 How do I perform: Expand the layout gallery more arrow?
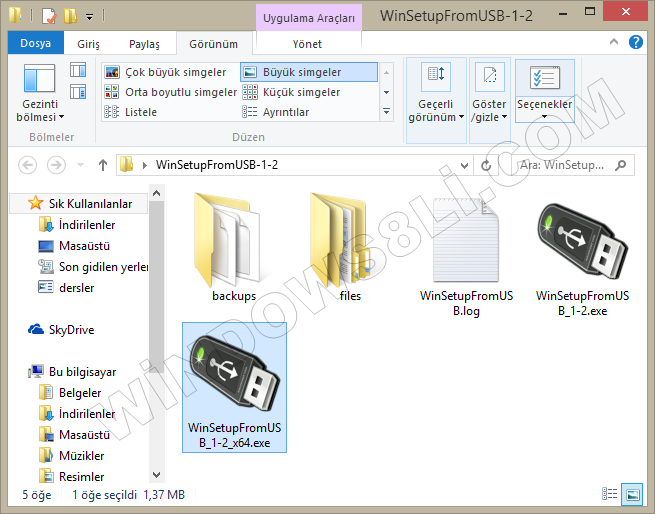[386, 112]
